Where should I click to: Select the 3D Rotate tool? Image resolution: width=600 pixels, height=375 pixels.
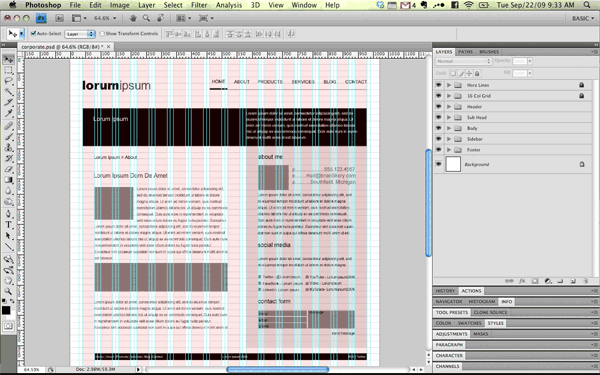coord(8,259)
